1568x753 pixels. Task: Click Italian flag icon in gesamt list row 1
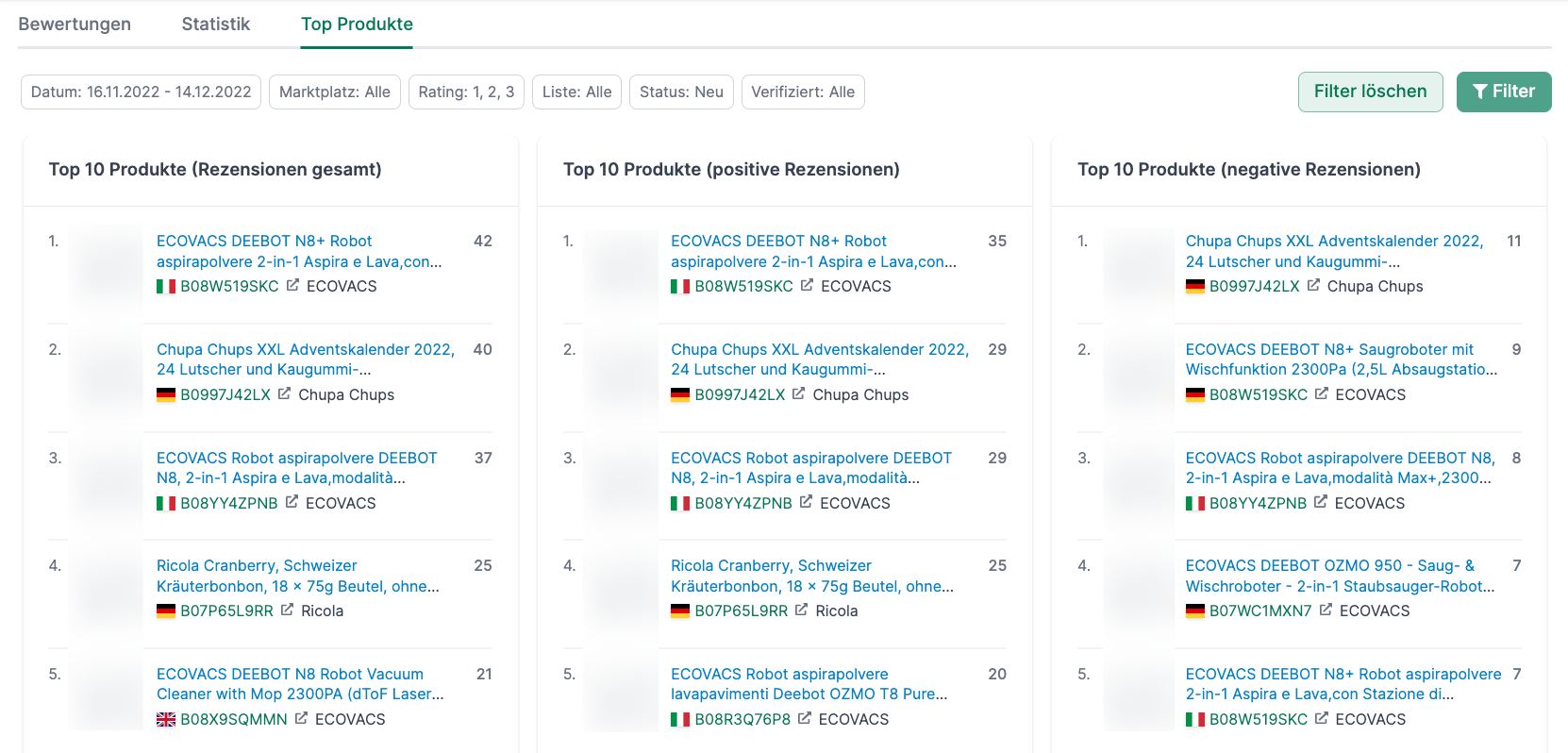(x=166, y=286)
